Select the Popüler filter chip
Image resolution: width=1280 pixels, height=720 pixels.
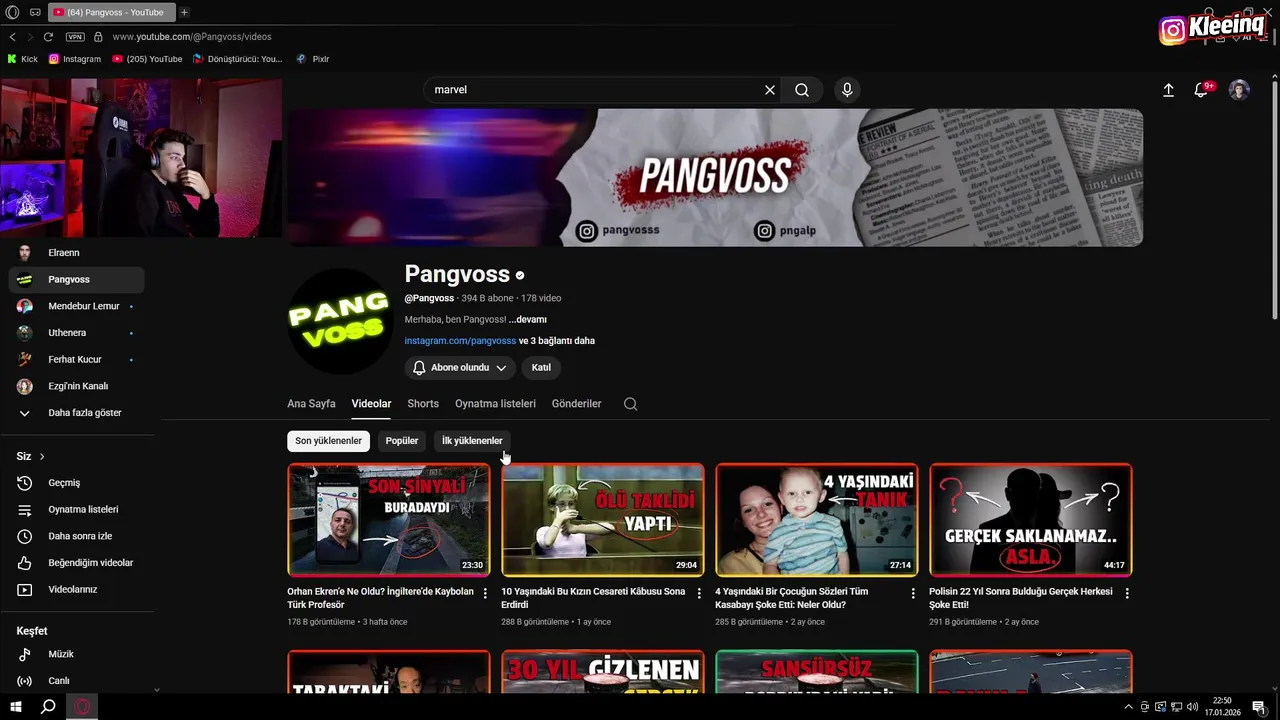pyautogui.click(x=402, y=441)
